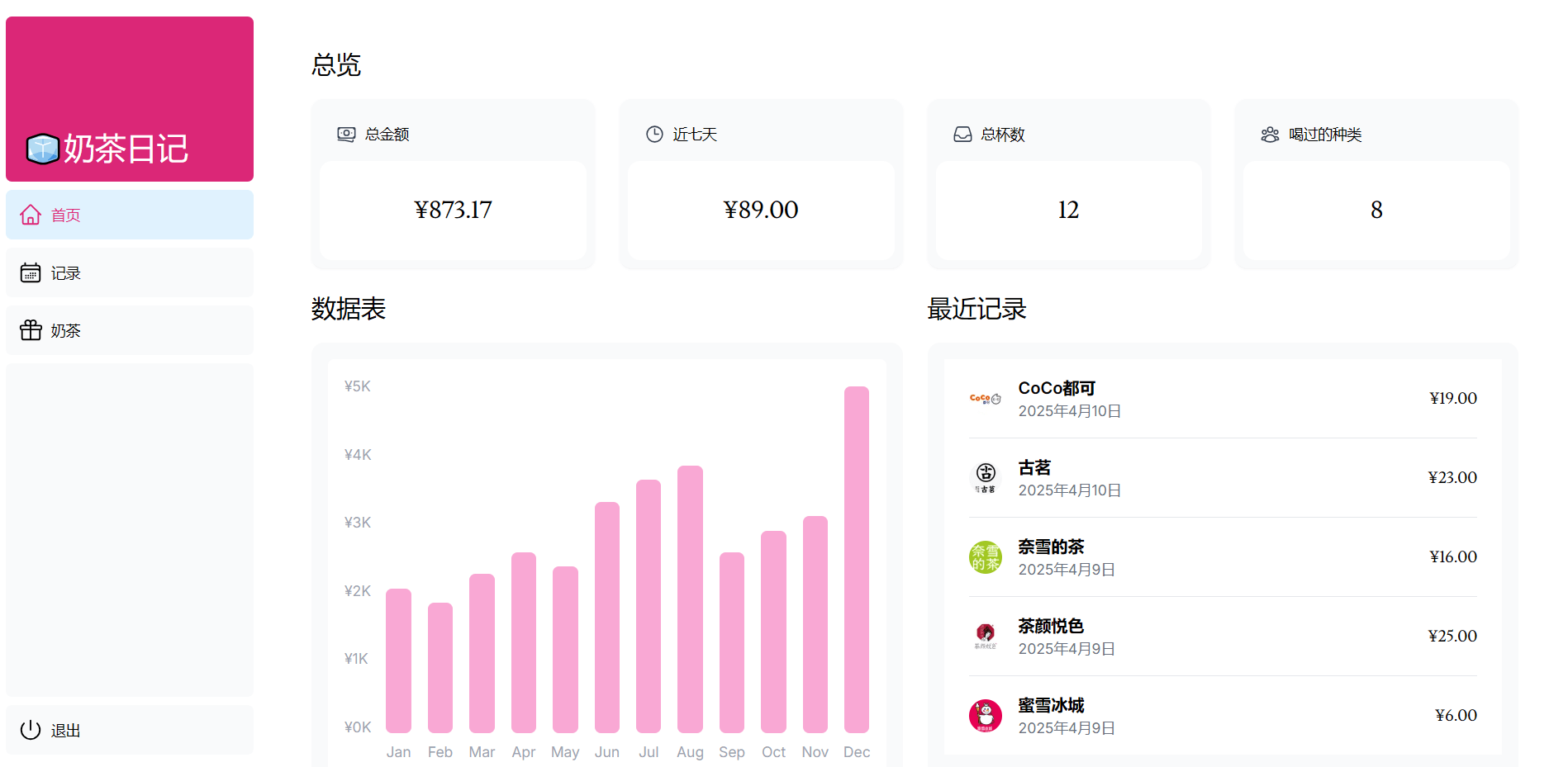This screenshot has height=767, width=1568.
Task: Click the inbox icon next to 总杯数
Action: pyautogui.click(x=962, y=134)
